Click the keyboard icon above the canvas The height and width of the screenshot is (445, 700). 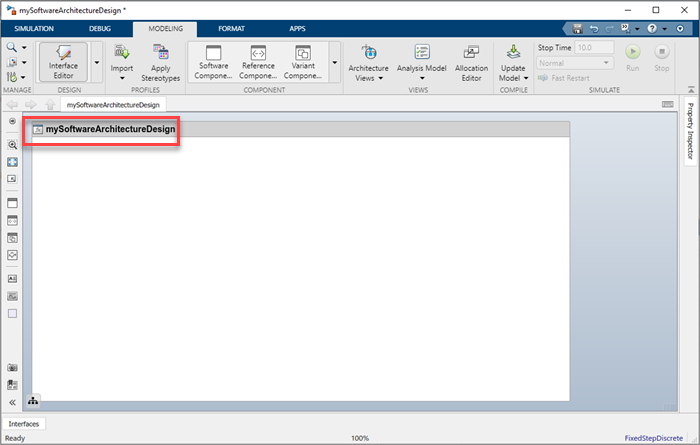(x=668, y=104)
